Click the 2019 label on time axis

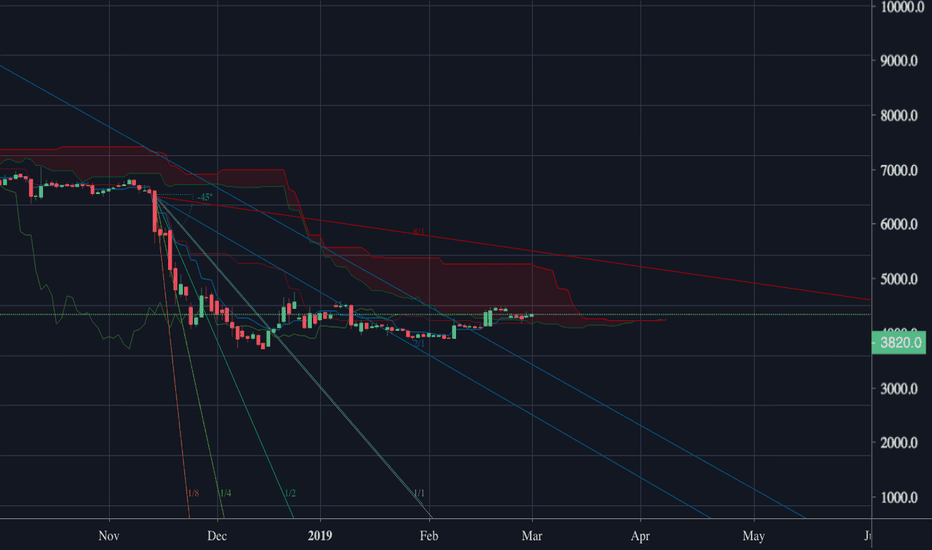point(320,536)
